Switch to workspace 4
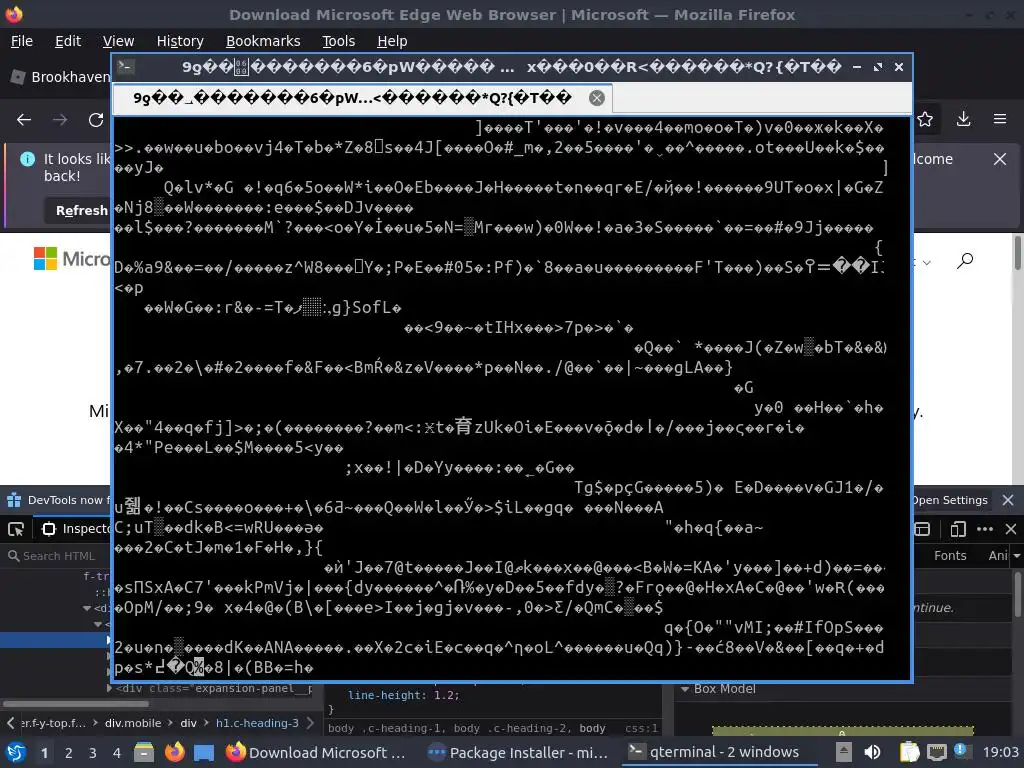1024x768 pixels. click(117, 753)
